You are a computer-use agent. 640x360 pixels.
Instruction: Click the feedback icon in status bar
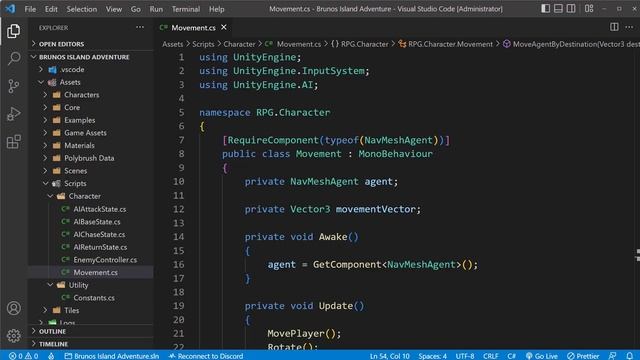(612, 356)
